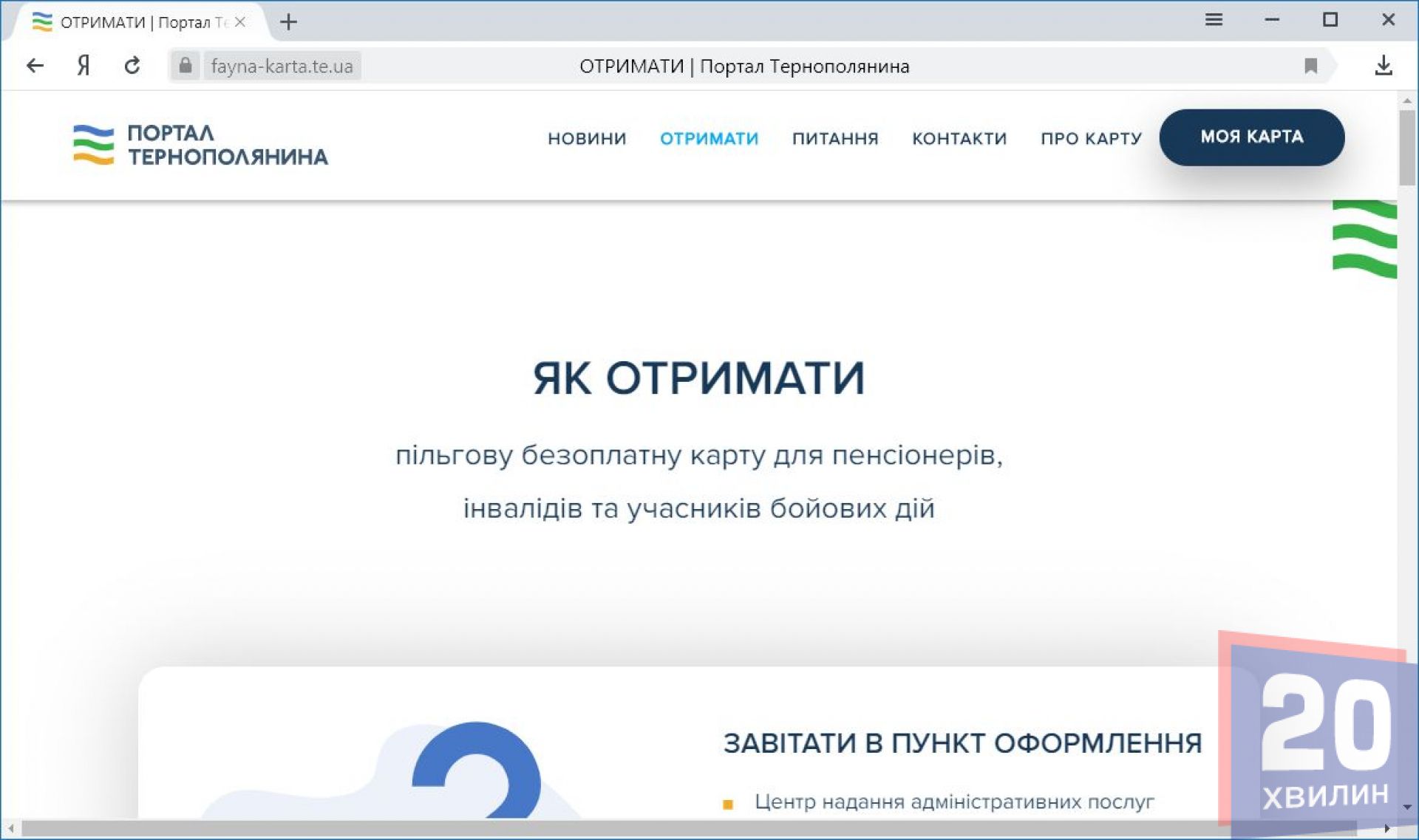Viewport: 1419px width, 840px height.
Task: Bookmark page with the flag icon
Action: coord(1310,66)
